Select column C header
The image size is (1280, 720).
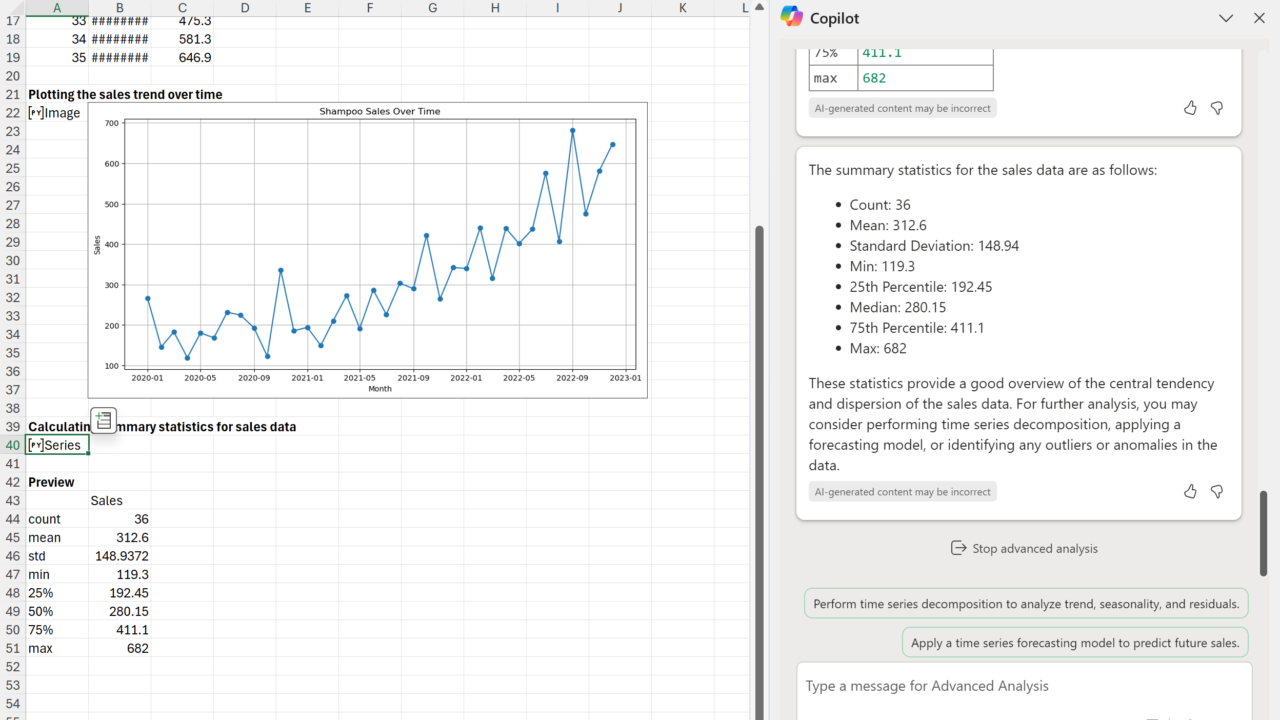[x=182, y=8]
